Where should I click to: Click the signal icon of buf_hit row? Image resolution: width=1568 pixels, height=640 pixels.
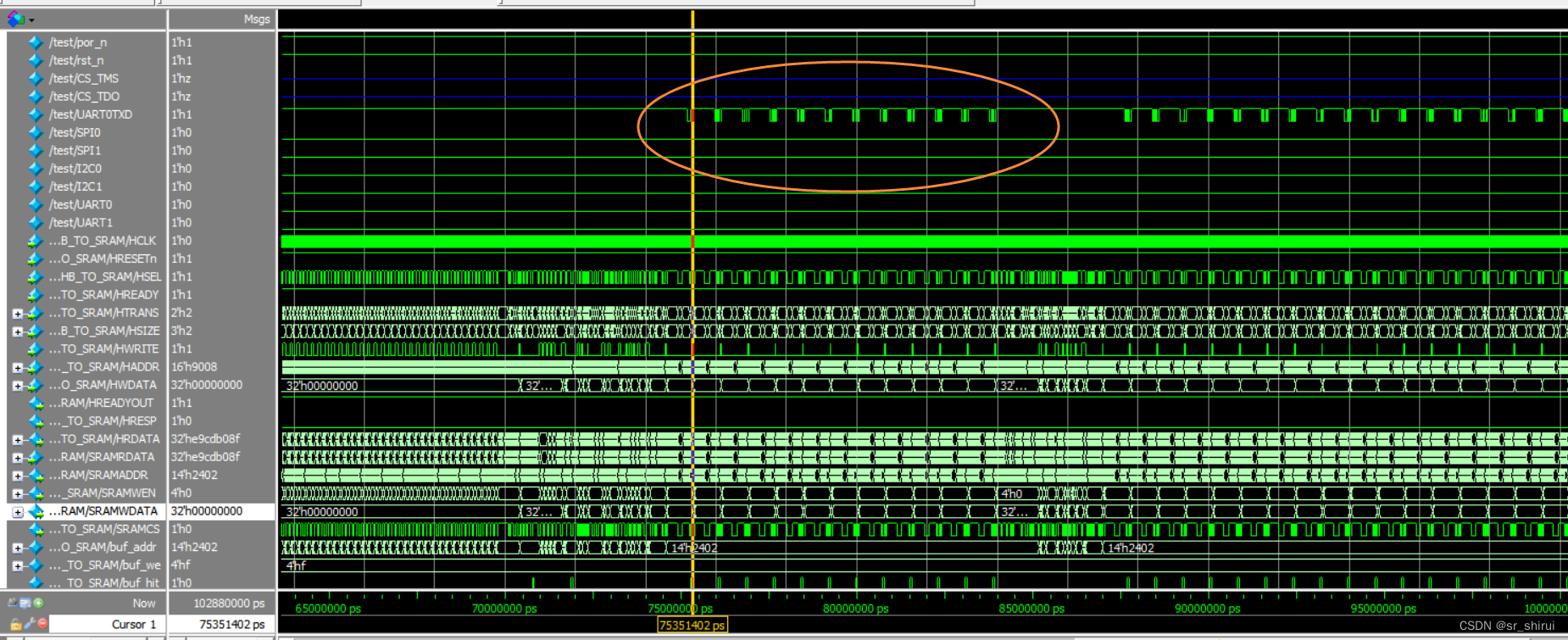click(35, 582)
